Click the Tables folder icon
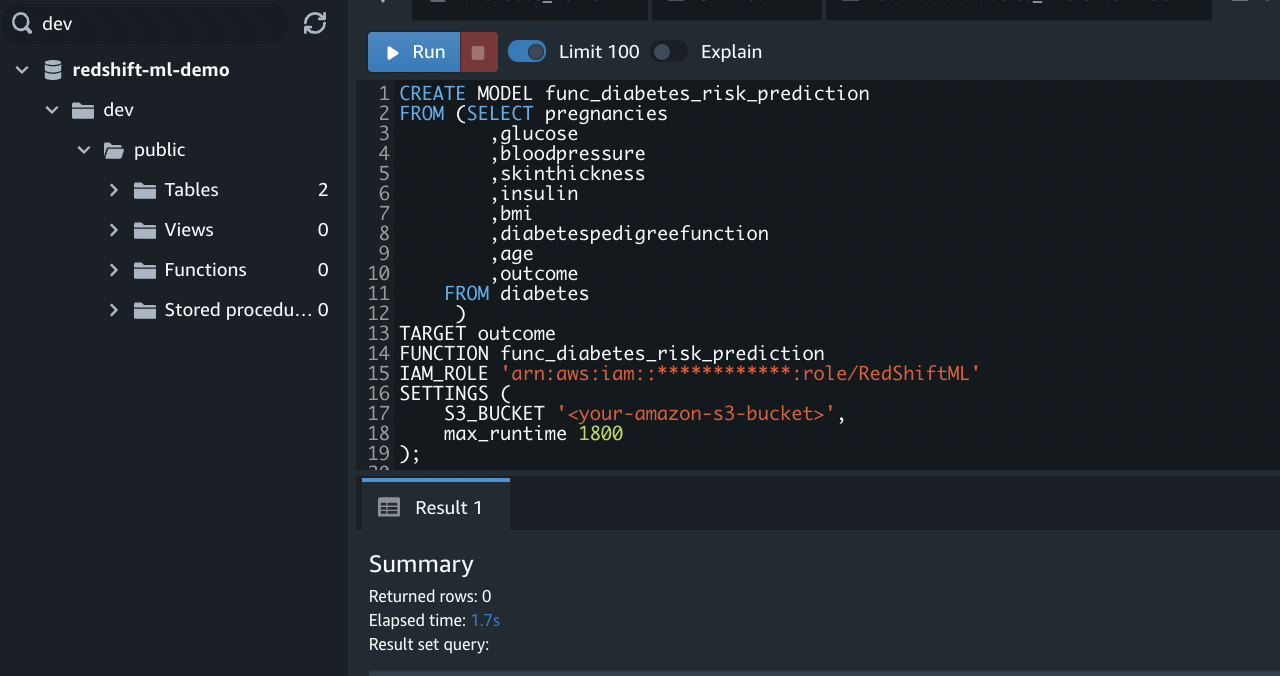The image size is (1280, 676). pos(146,190)
